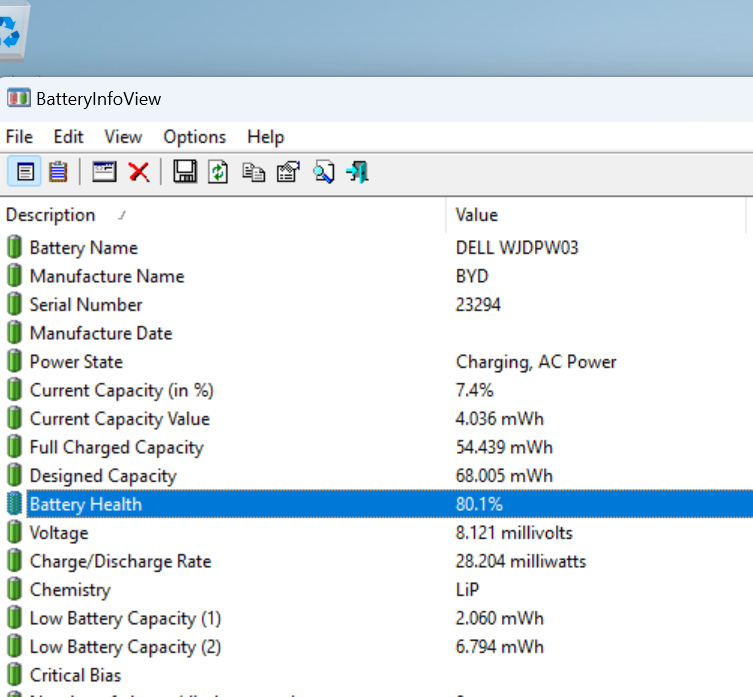Screen dimensions: 753x697
Task: Click the battery icon beside Voltage
Action: pos(14,532)
